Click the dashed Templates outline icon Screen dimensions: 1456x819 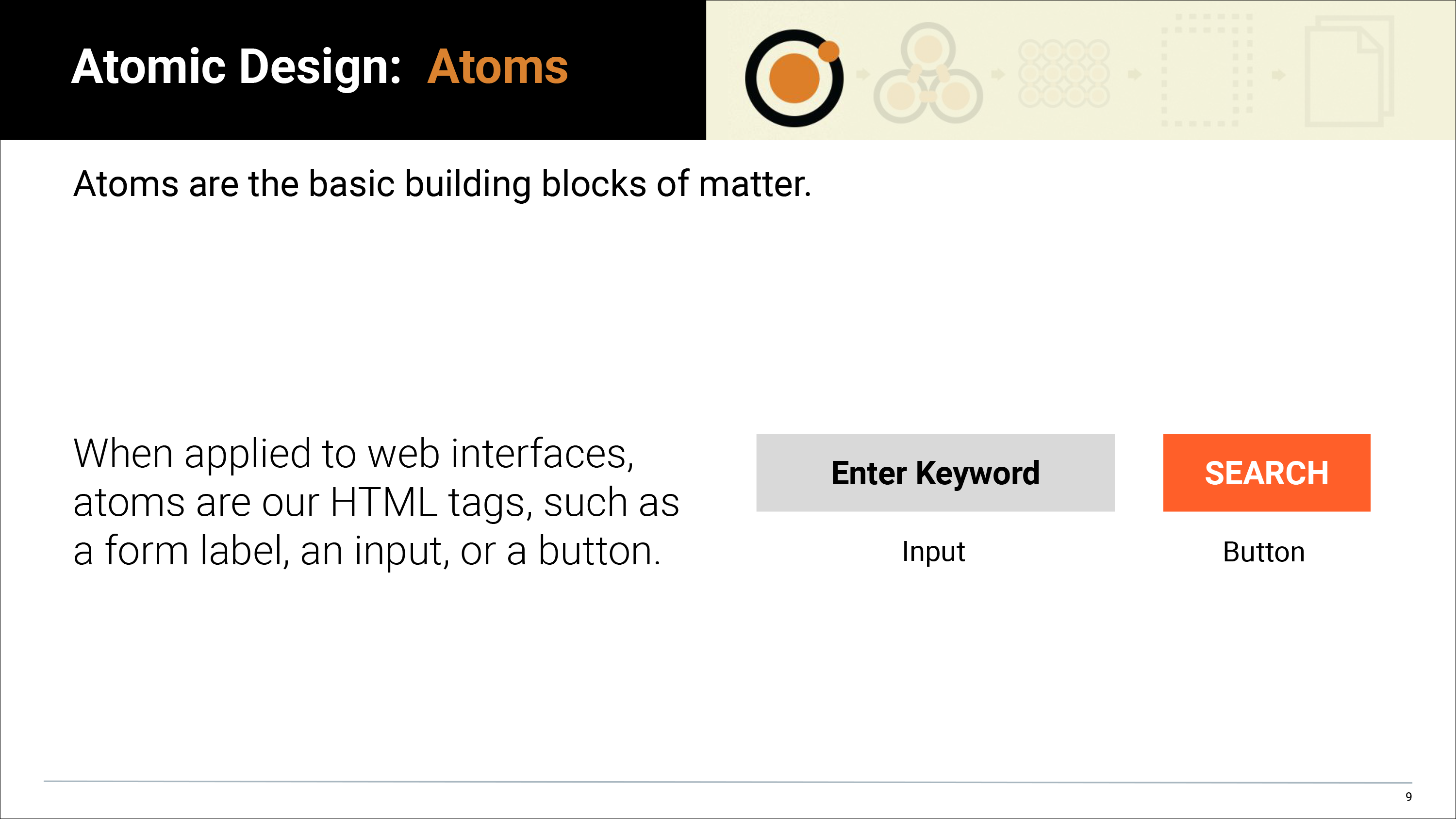coord(1207,70)
